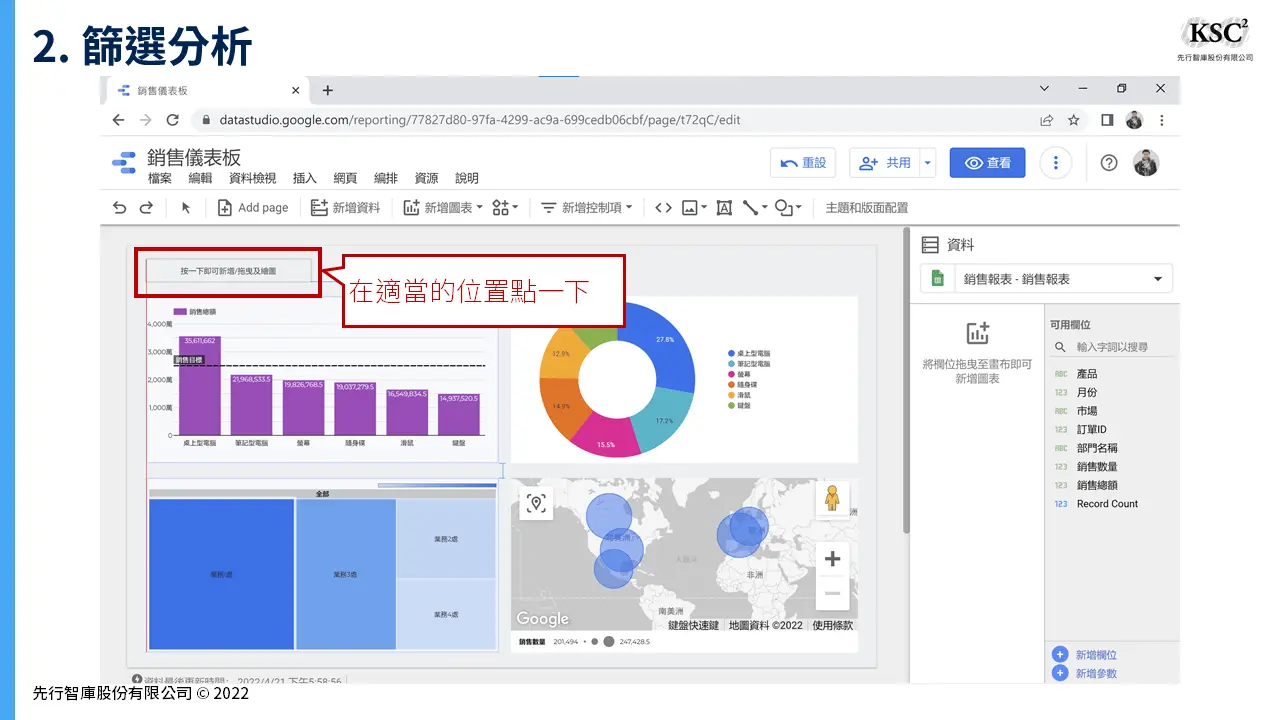Screen dimensions: 1280x720
Task: Click the account avatar in the report header
Action: tap(1147, 163)
